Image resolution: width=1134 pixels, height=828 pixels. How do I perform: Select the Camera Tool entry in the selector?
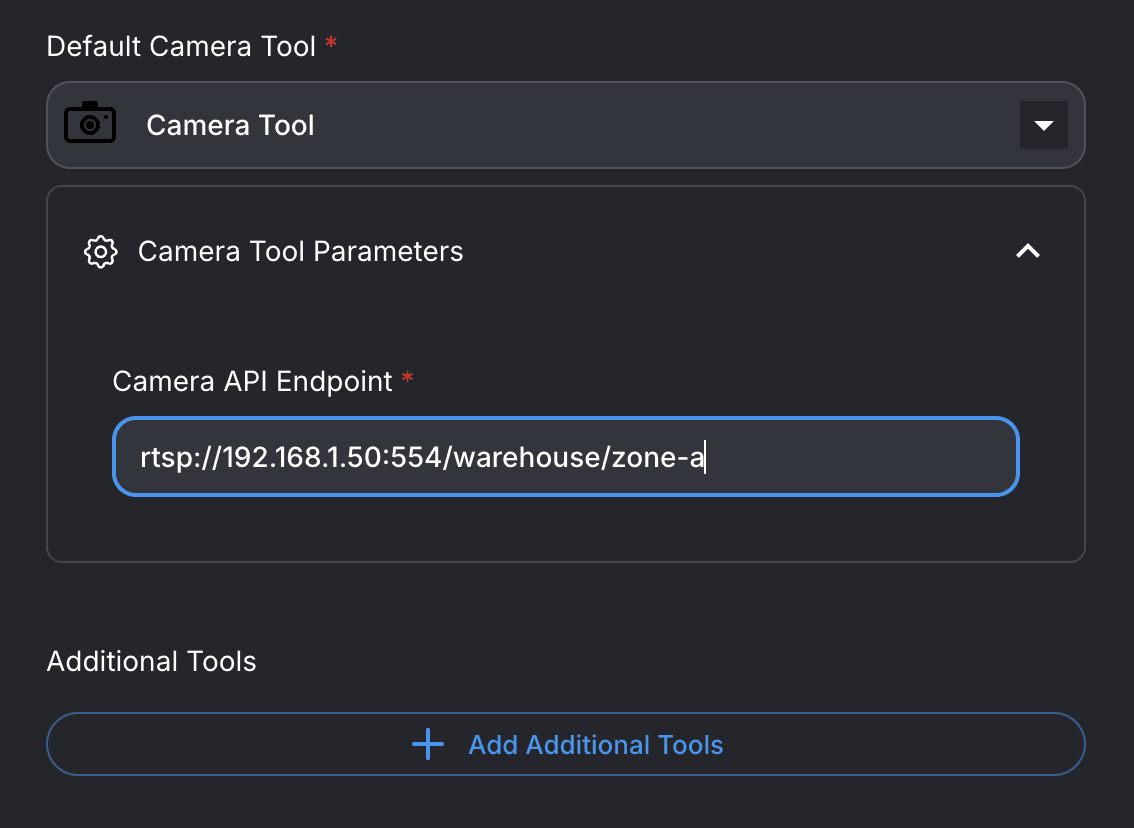tap(230, 125)
